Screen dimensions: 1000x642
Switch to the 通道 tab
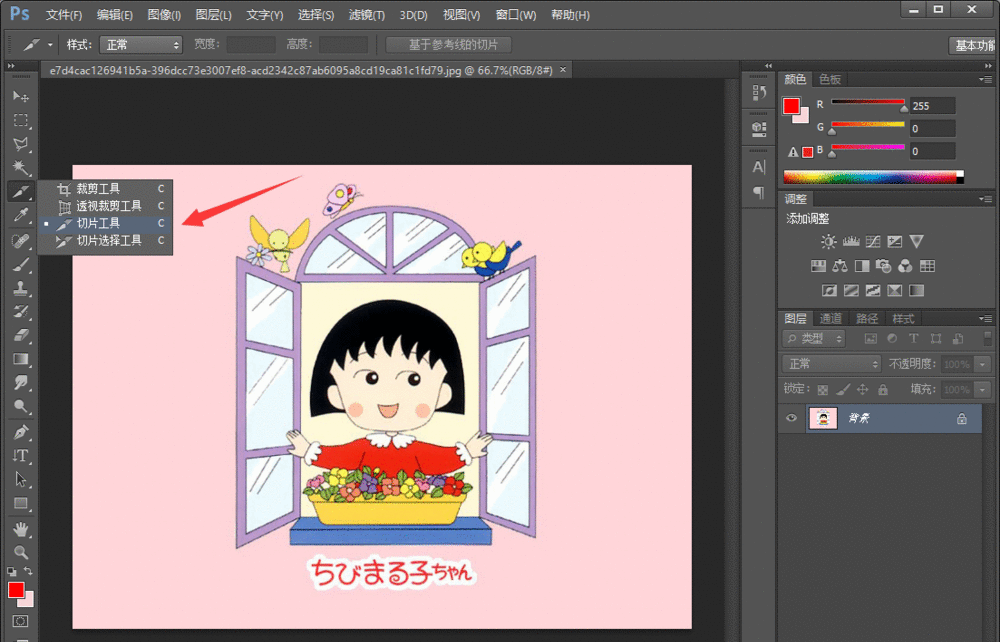click(x=831, y=319)
